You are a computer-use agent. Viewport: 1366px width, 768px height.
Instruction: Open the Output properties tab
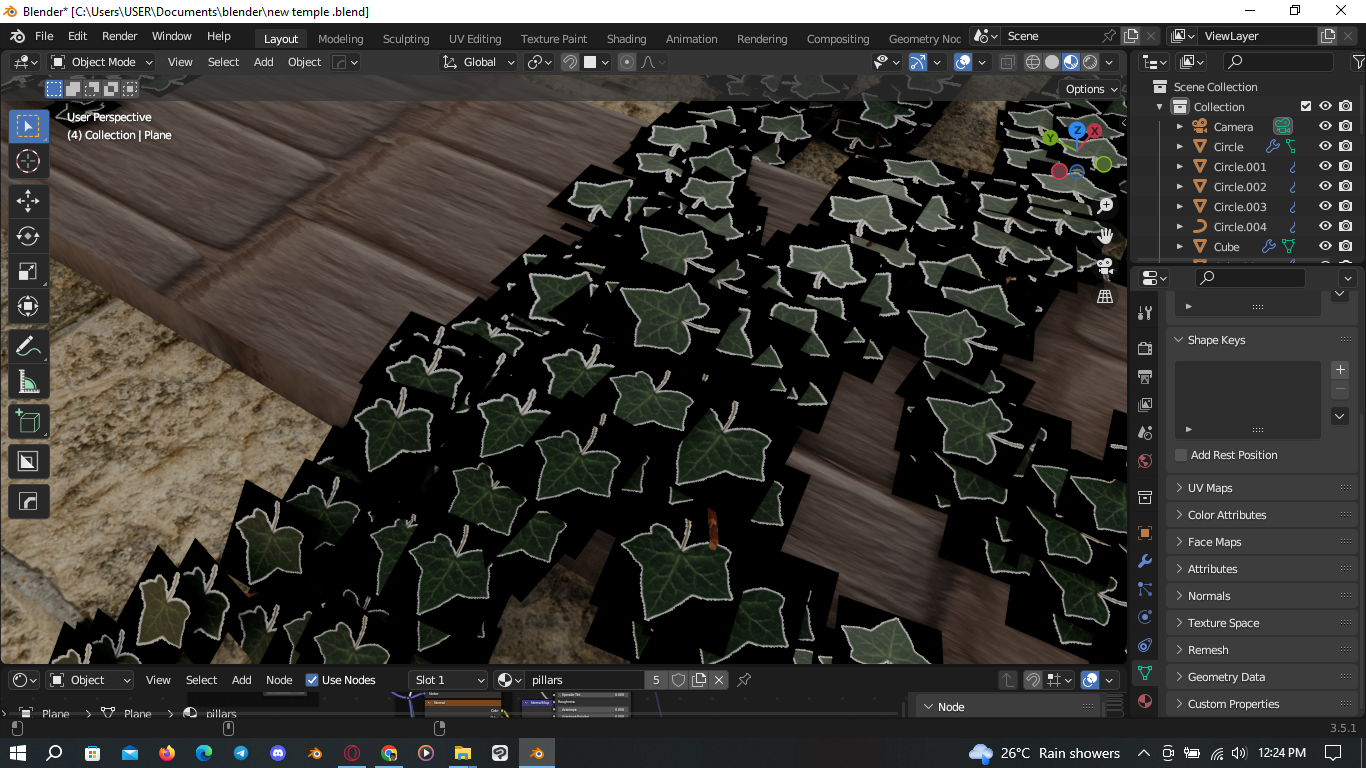point(1145,377)
